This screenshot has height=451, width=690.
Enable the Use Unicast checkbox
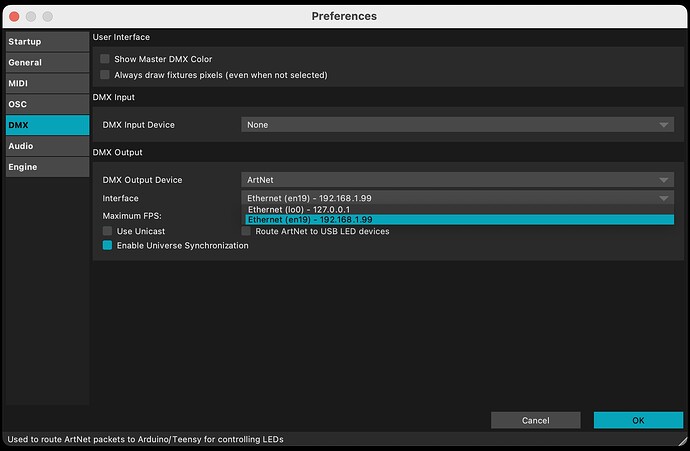click(x=108, y=231)
